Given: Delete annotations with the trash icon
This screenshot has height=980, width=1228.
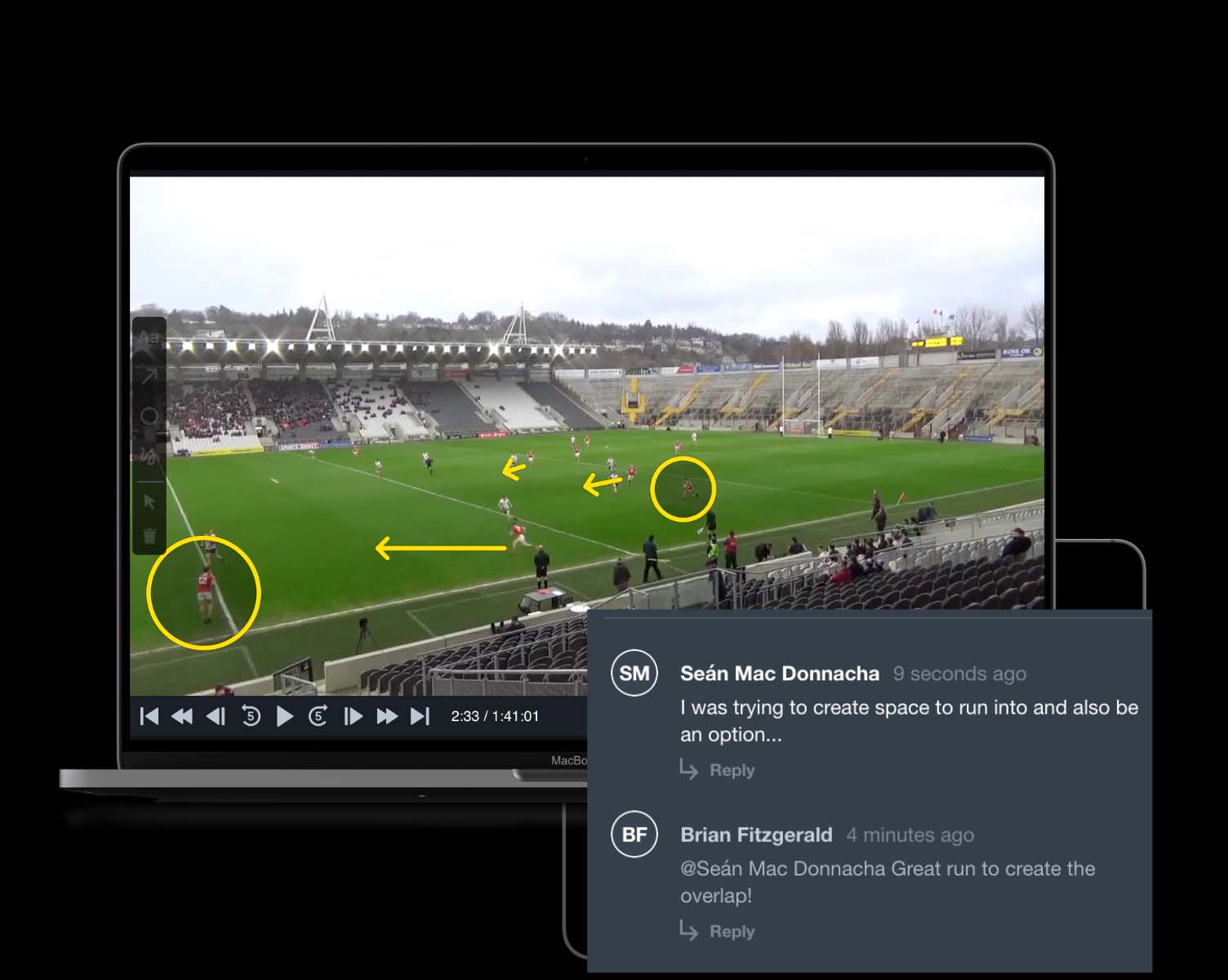Looking at the screenshot, I should coord(149,536).
